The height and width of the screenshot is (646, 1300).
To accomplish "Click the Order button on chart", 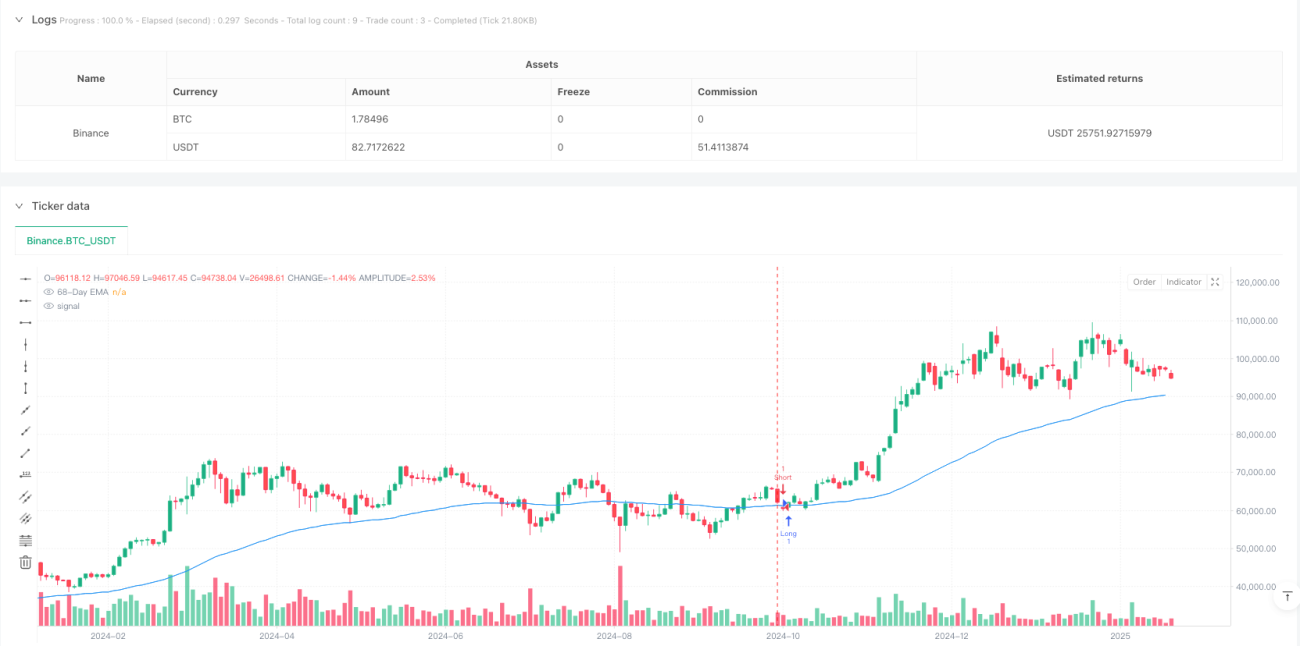I will [1144, 282].
